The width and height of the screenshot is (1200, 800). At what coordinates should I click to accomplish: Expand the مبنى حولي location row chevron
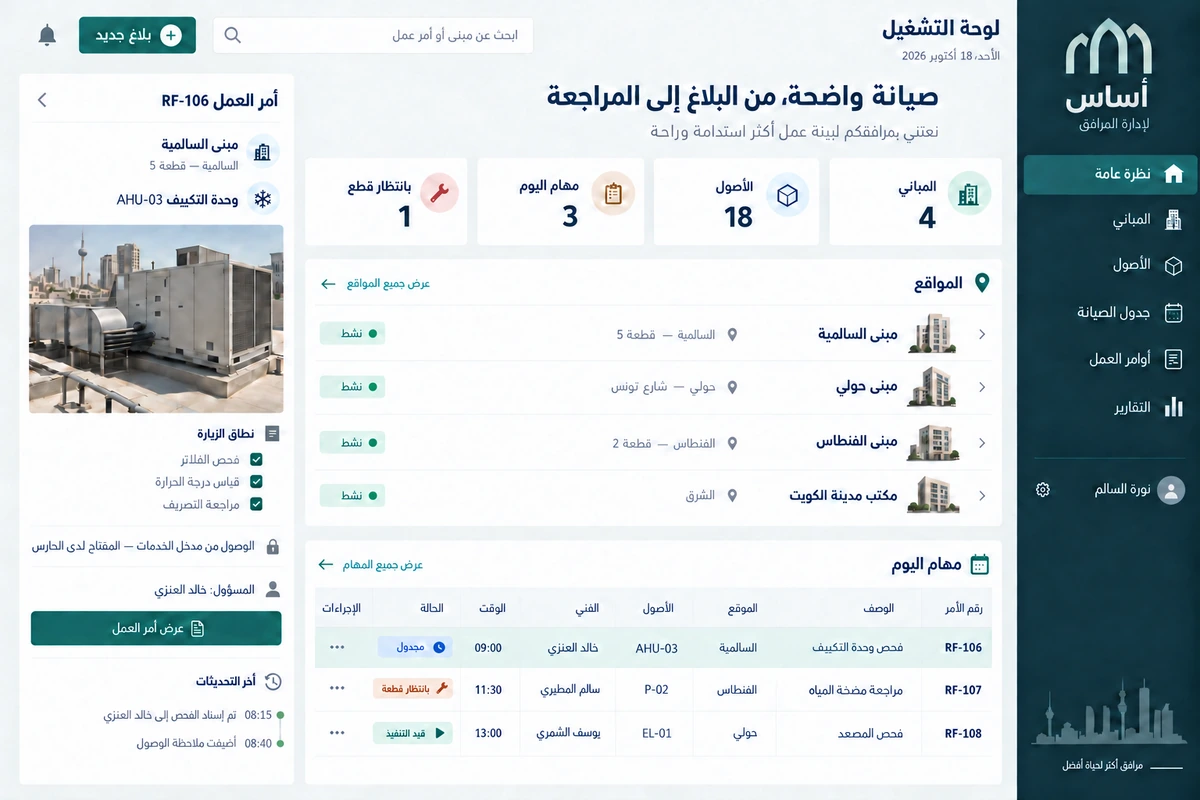982,387
